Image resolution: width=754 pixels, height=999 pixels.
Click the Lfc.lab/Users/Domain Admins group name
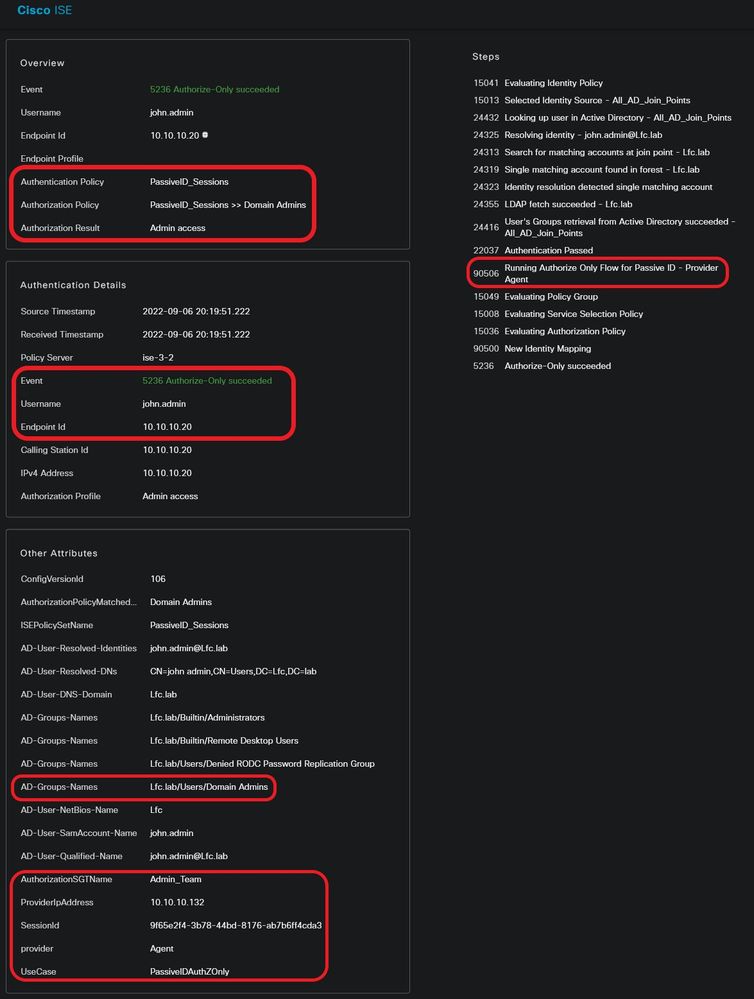(x=209, y=787)
